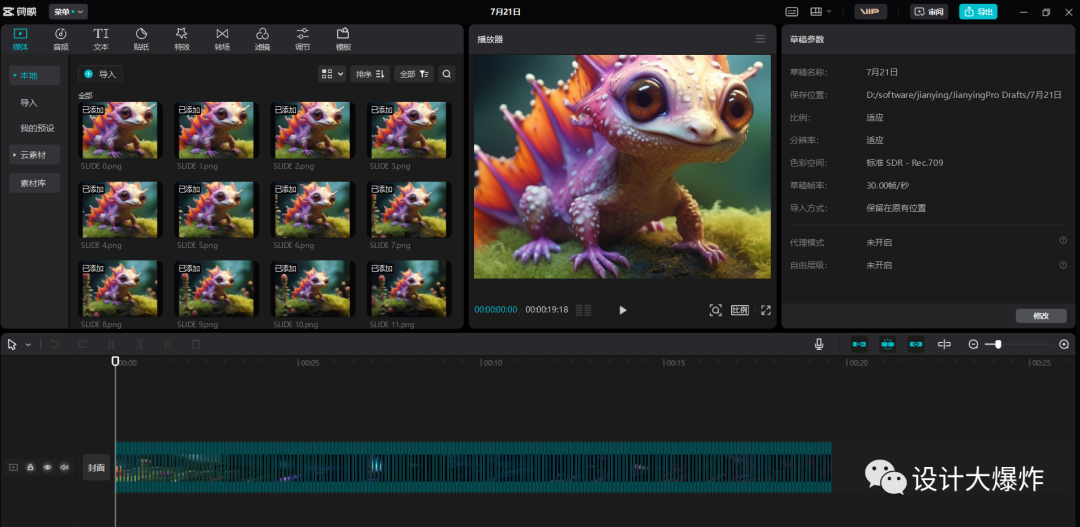1080x527 pixels.
Task: Click the zoom-in timeline plus icon
Action: (x=1064, y=344)
